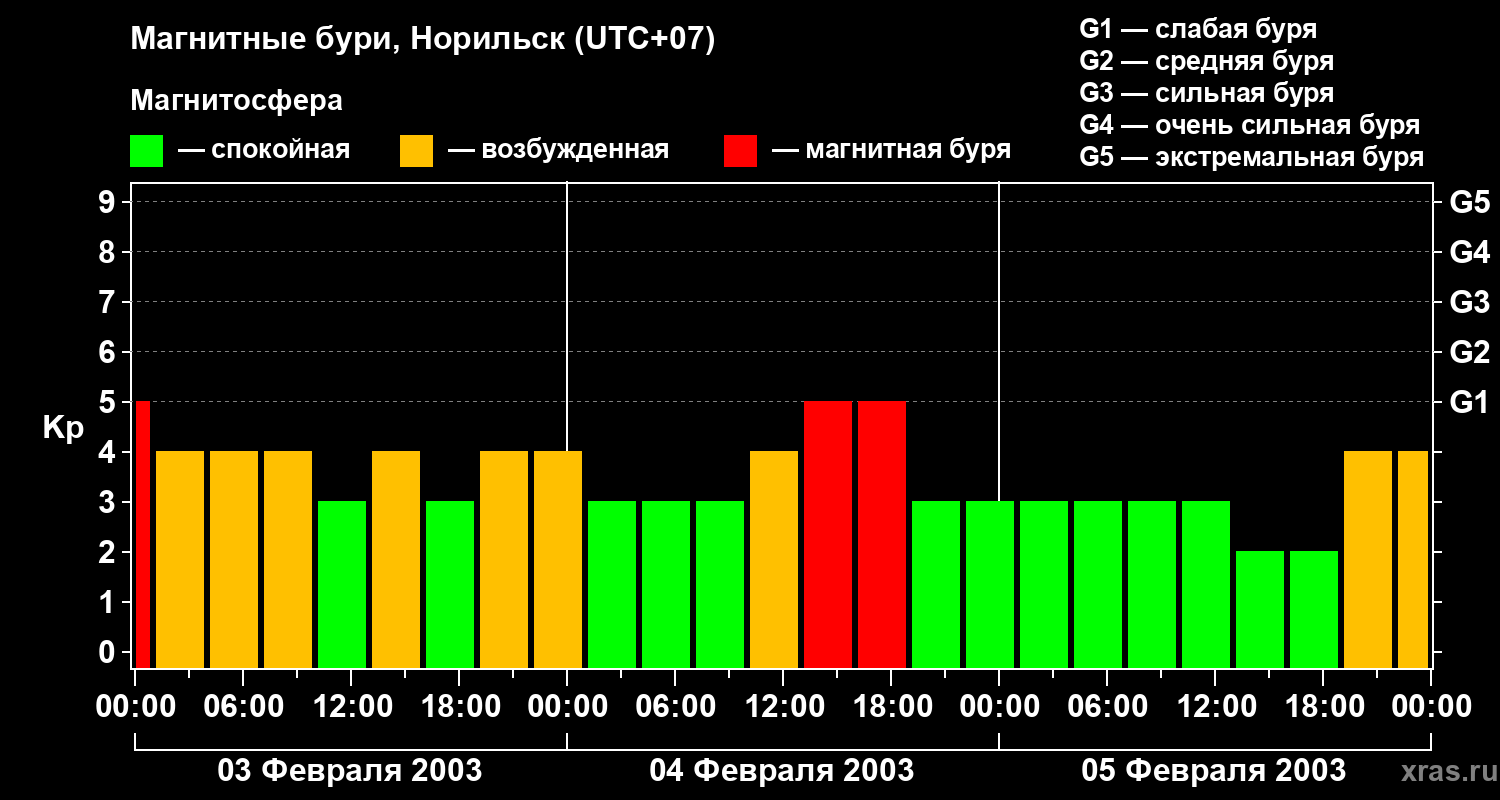1500x800 pixels.
Task: Click the yellow bar before 12:00 on 04 Февраля
Action: [x=774, y=559]
